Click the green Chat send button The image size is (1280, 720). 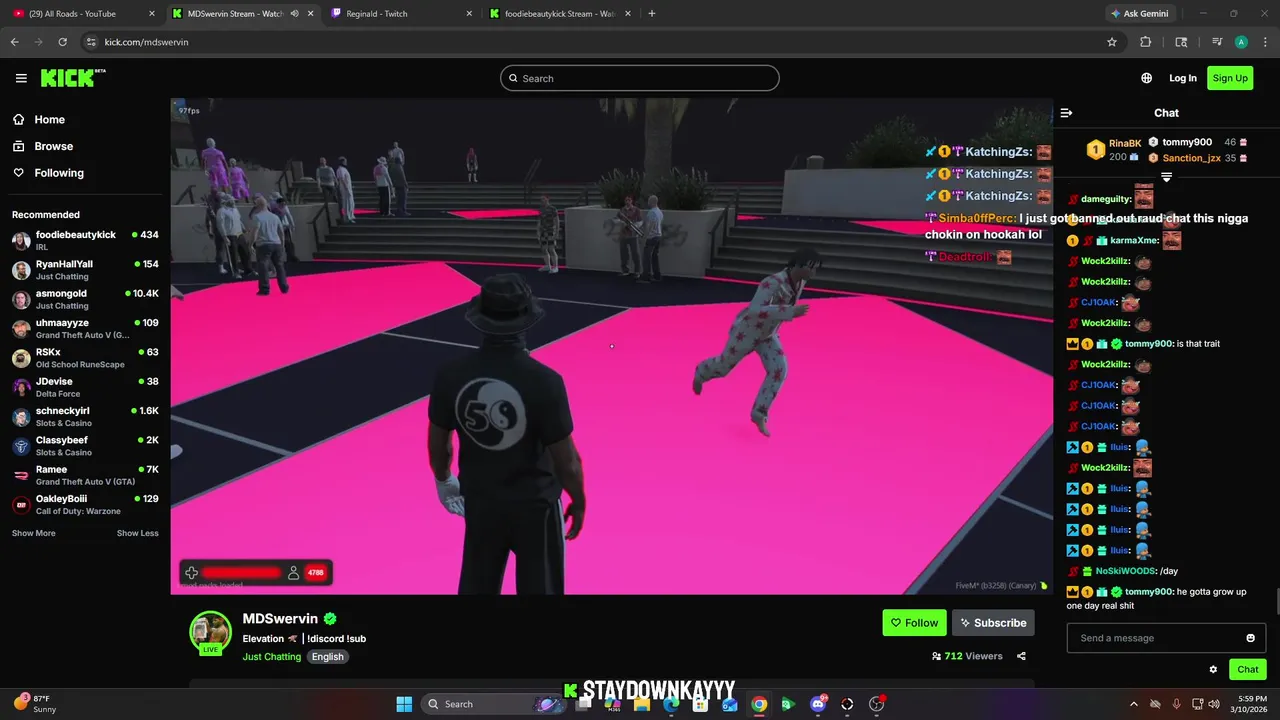click(1248, 670)
